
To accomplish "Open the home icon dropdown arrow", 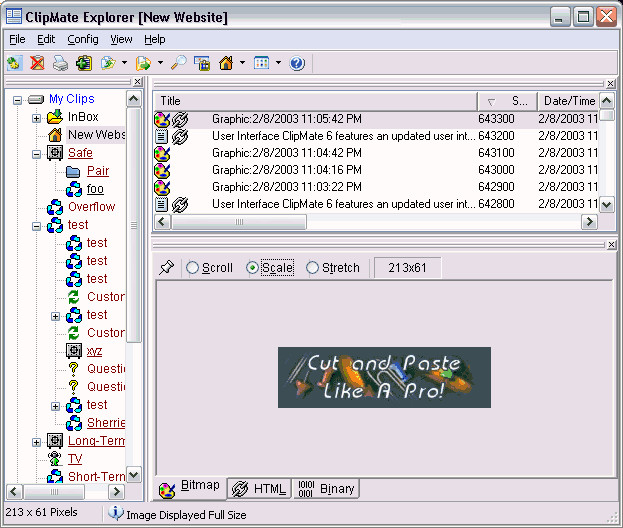I will tap(242, 63).
